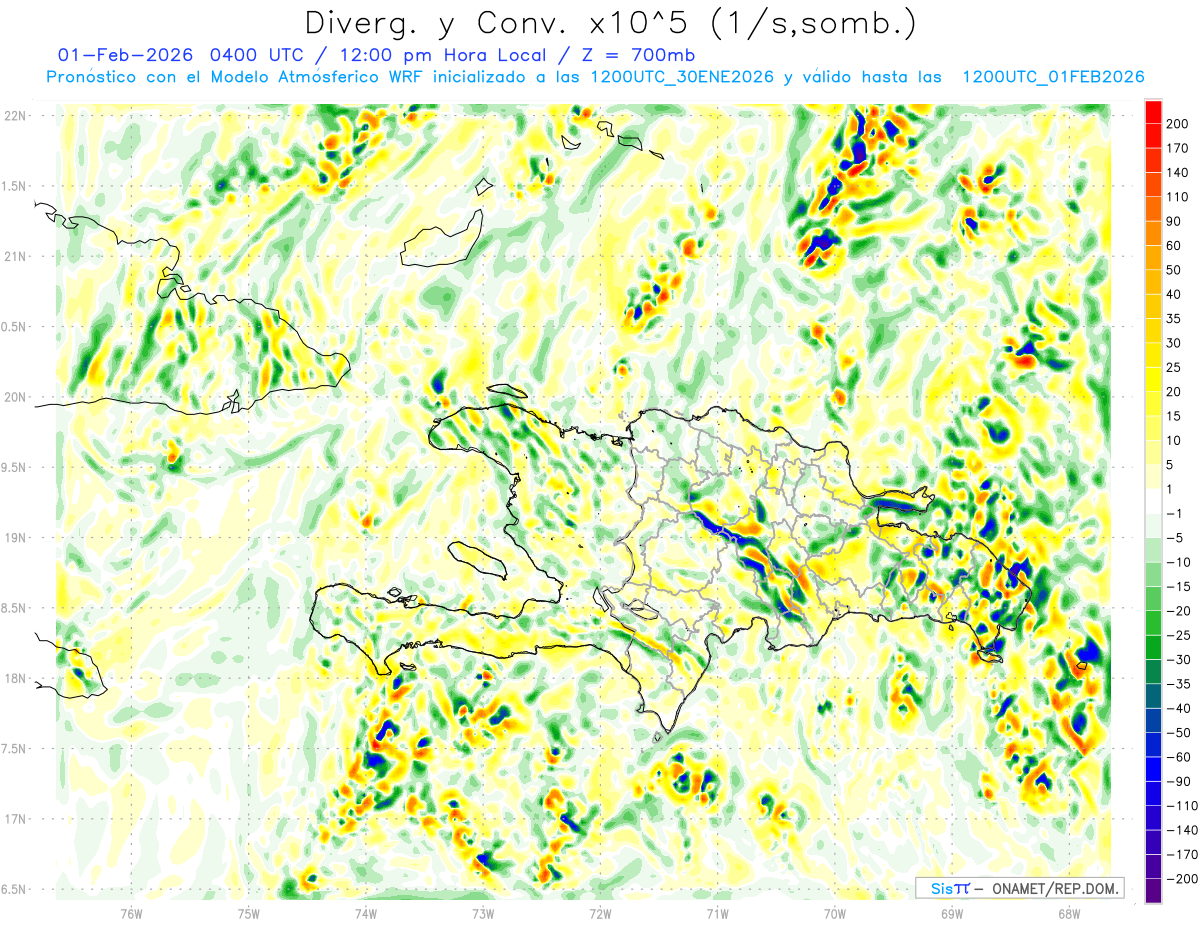Click the '68W' longitude label
1200x927 pixels.
click(1068, 913)
